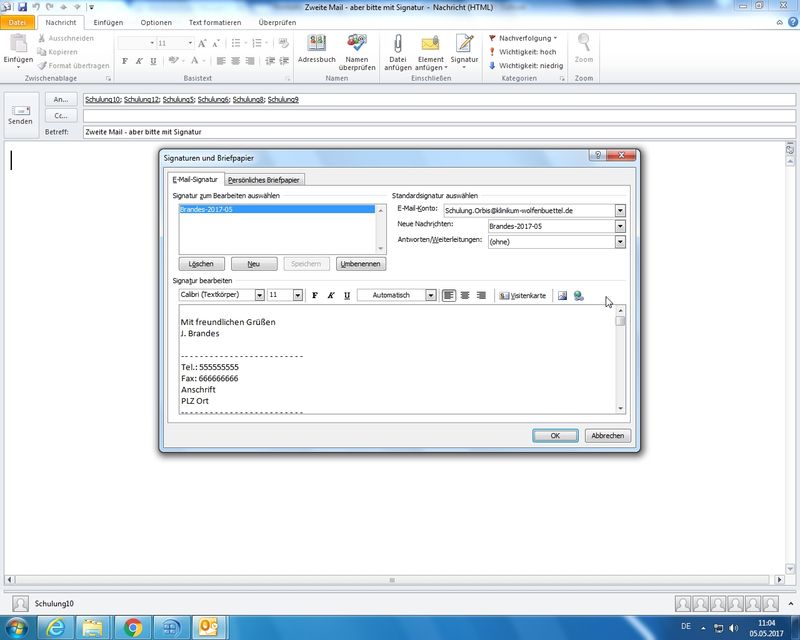This screenshot has width=800, height=640.
Task: Click the undo icon in quick access toolbar
Action: (x=36, y=7)
